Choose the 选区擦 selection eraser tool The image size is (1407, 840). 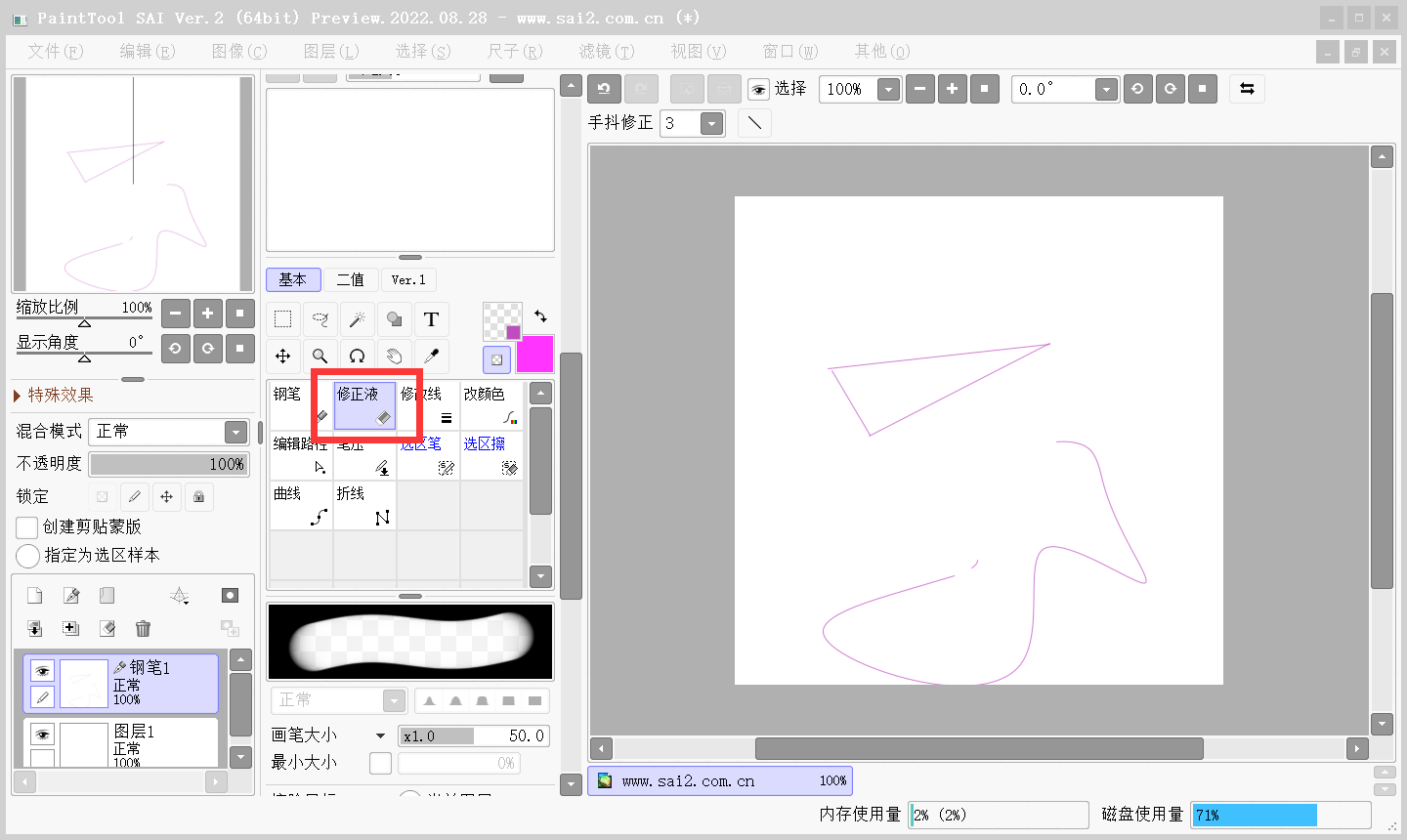[491, 456]
